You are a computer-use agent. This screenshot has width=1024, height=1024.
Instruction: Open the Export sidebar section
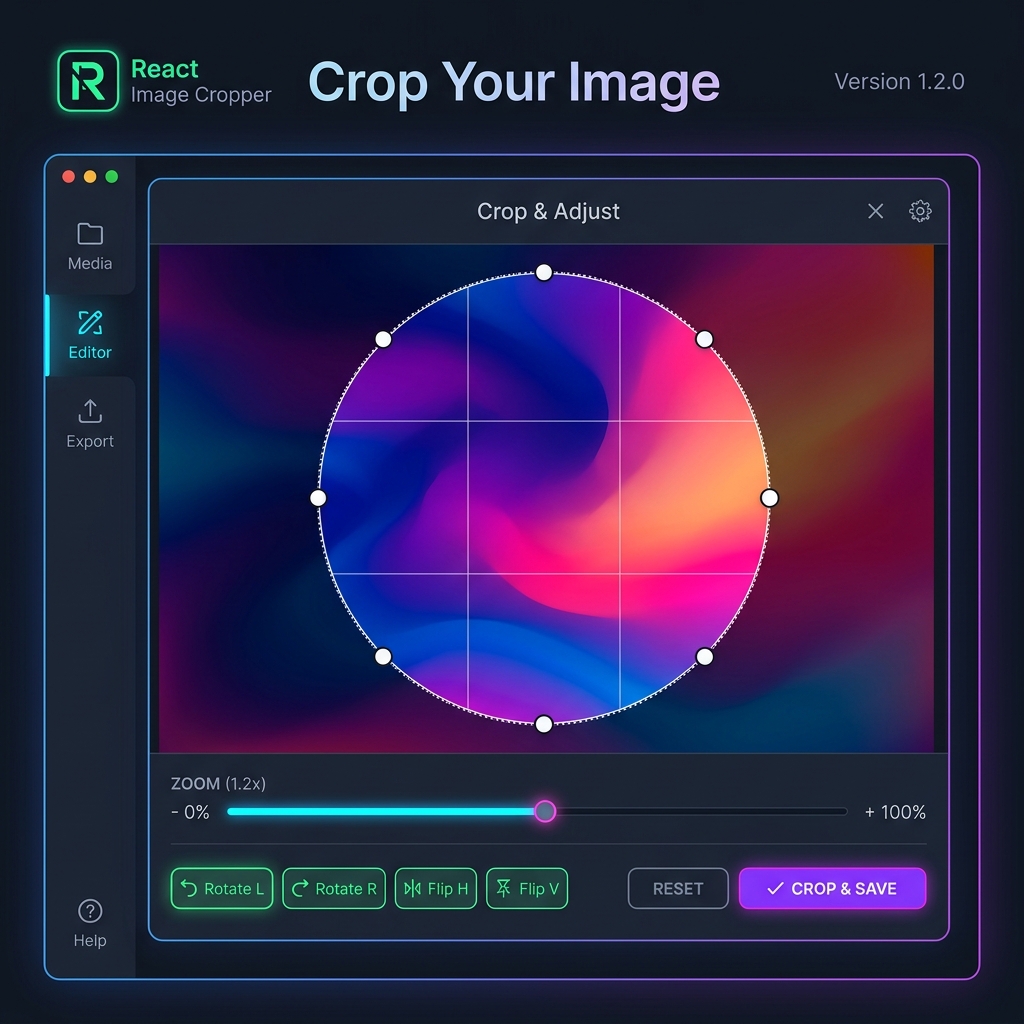pyautogui.click(x=90, y=424)
